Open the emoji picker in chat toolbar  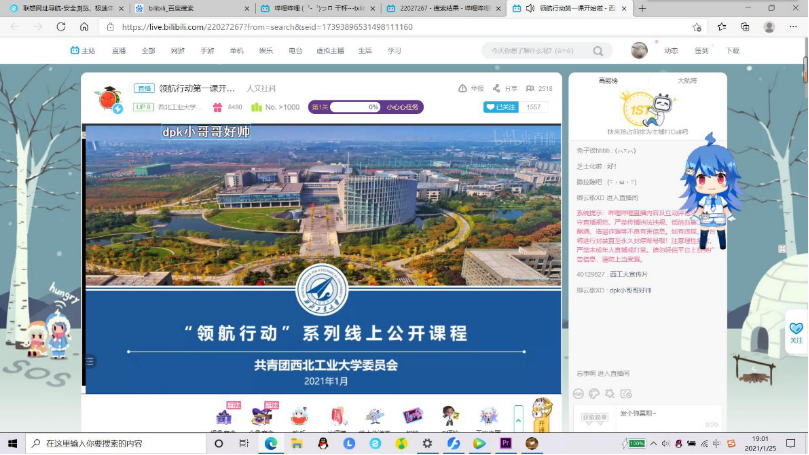pyautogui.click(x=580, y=393)
